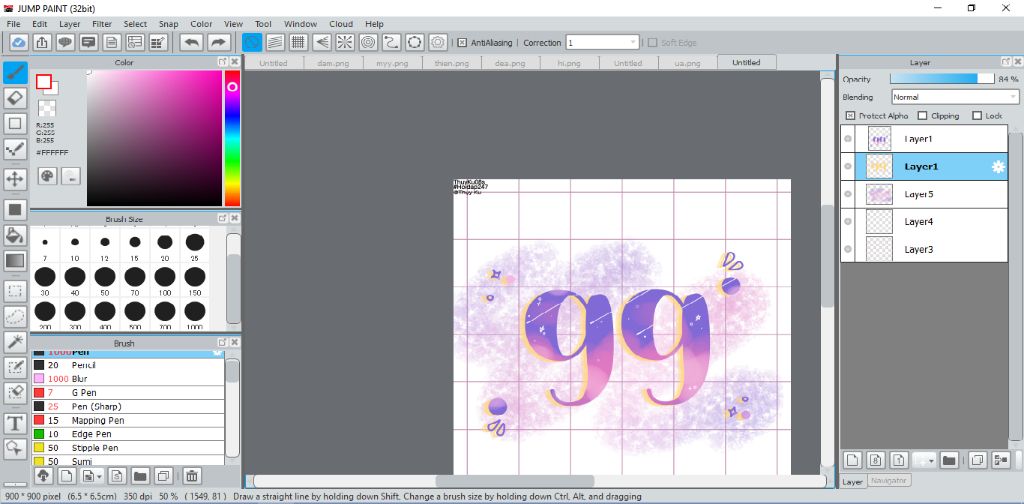The image size is (1024, 504).
Task: Select the G Pen brush
Action: pyautogui.click(x=128, y=392)
